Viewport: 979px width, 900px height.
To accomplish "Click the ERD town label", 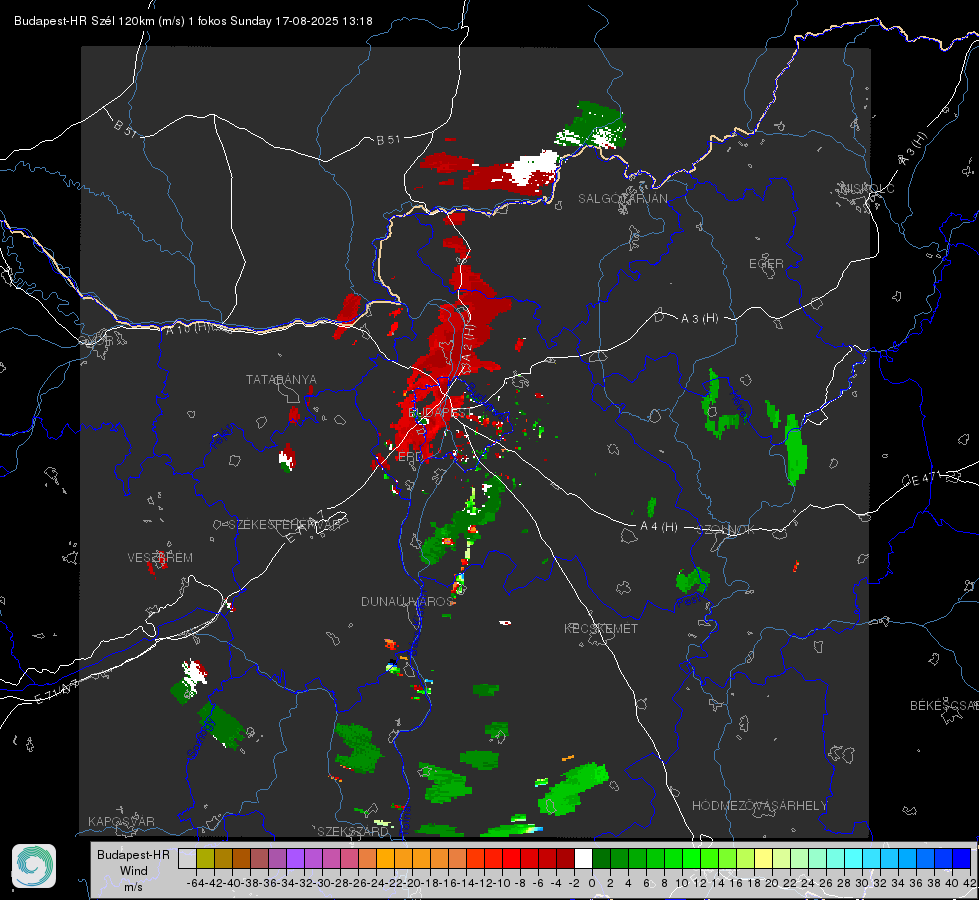I will pos(410,457).
